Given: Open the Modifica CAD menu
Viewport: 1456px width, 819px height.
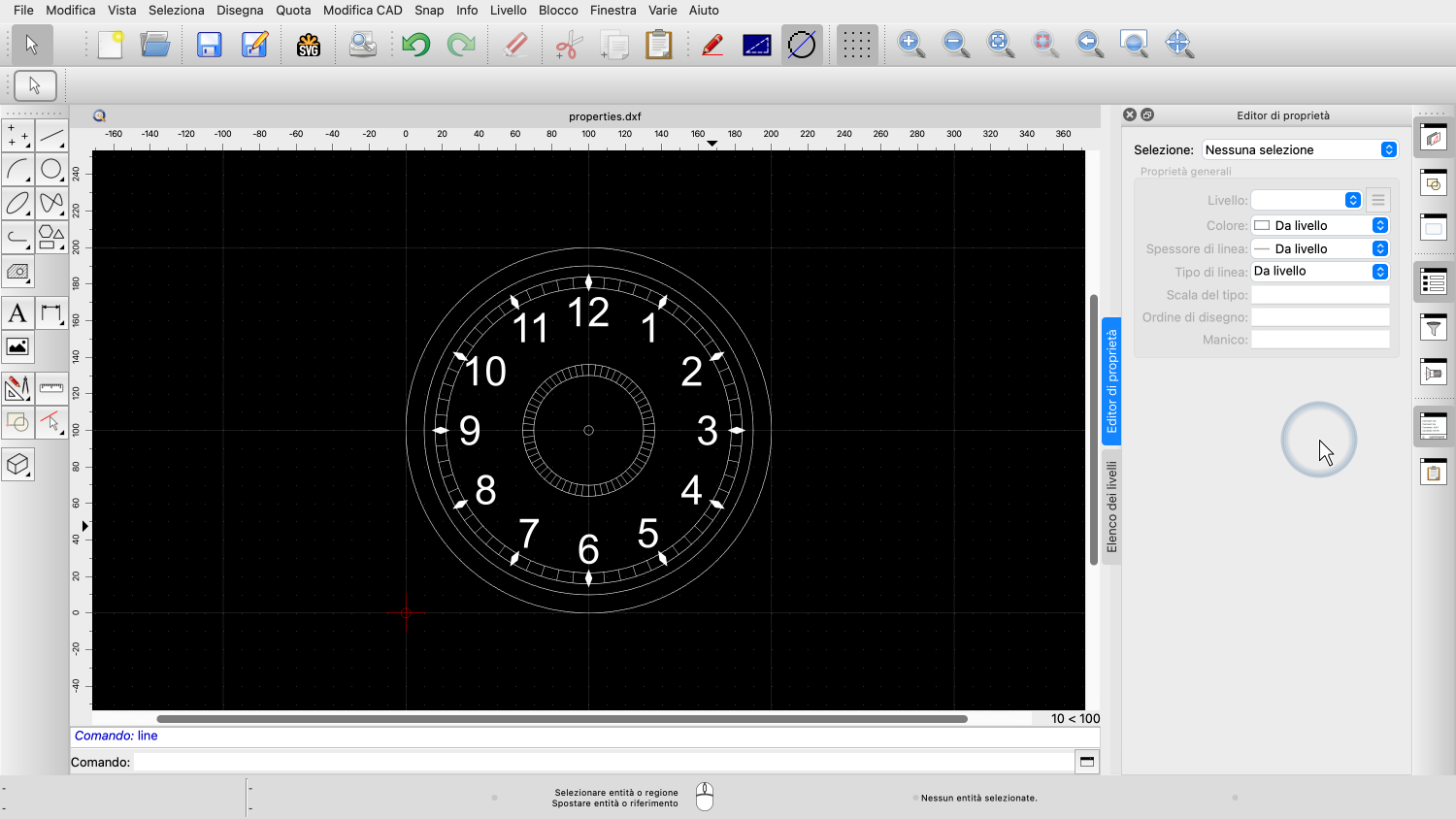Looking at the screenshot, I should coord(362,10).
